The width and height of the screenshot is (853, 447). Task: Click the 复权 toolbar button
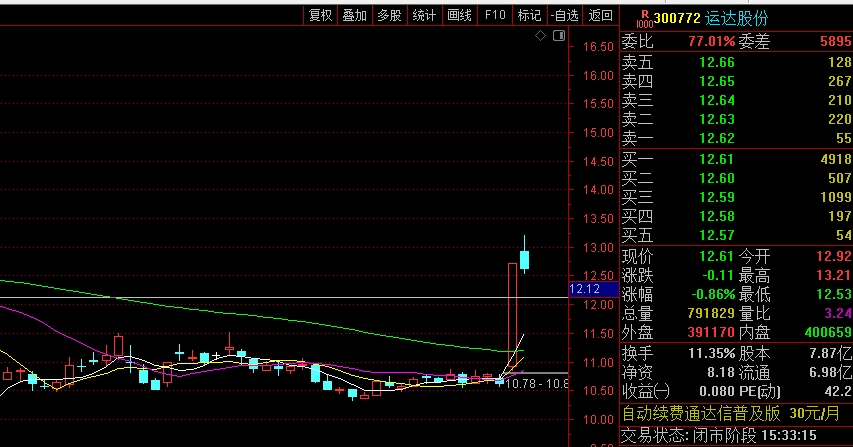coord(320,15)
